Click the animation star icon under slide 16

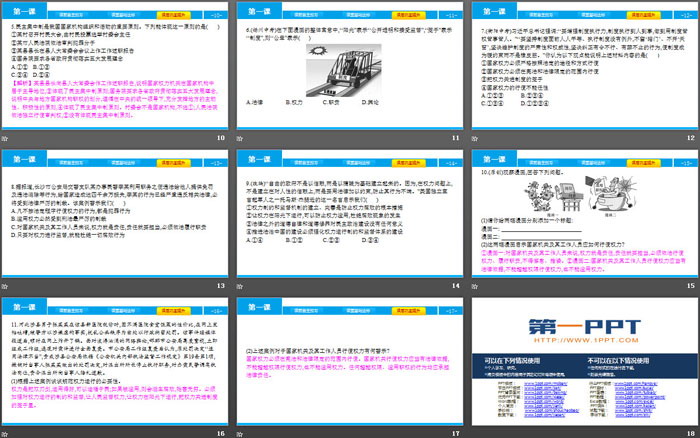tap(4, 434)
